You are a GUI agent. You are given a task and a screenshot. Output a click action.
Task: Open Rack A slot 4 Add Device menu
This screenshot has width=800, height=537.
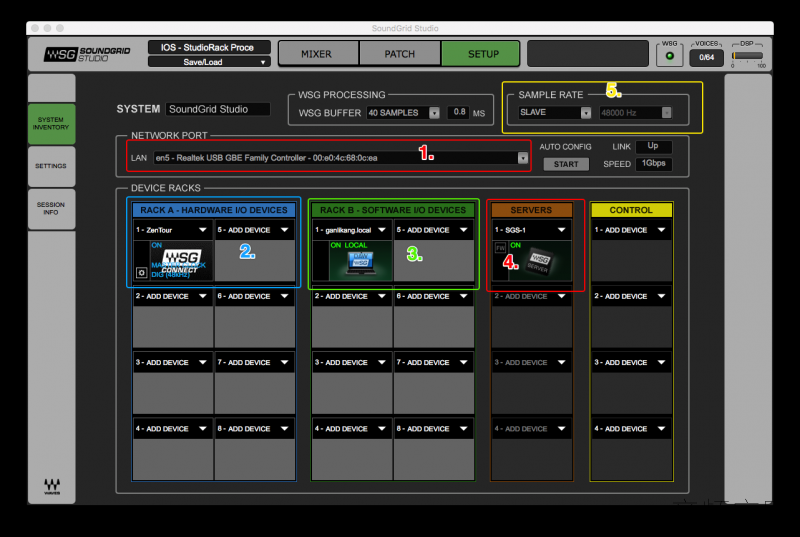tap(172, 429)
